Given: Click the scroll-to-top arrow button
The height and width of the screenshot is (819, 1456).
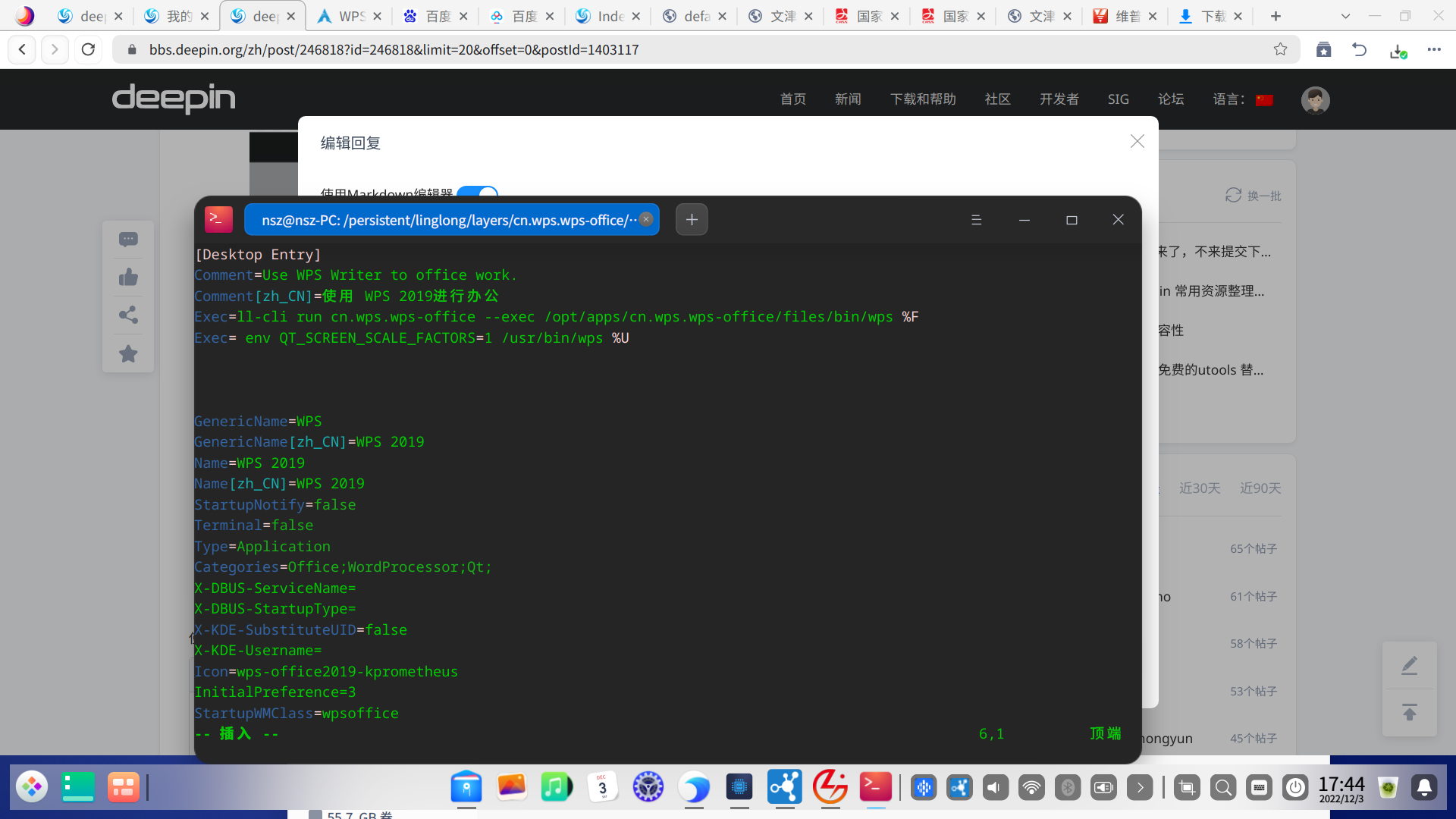Looking at the screenshot, I should pos(1409,713).
